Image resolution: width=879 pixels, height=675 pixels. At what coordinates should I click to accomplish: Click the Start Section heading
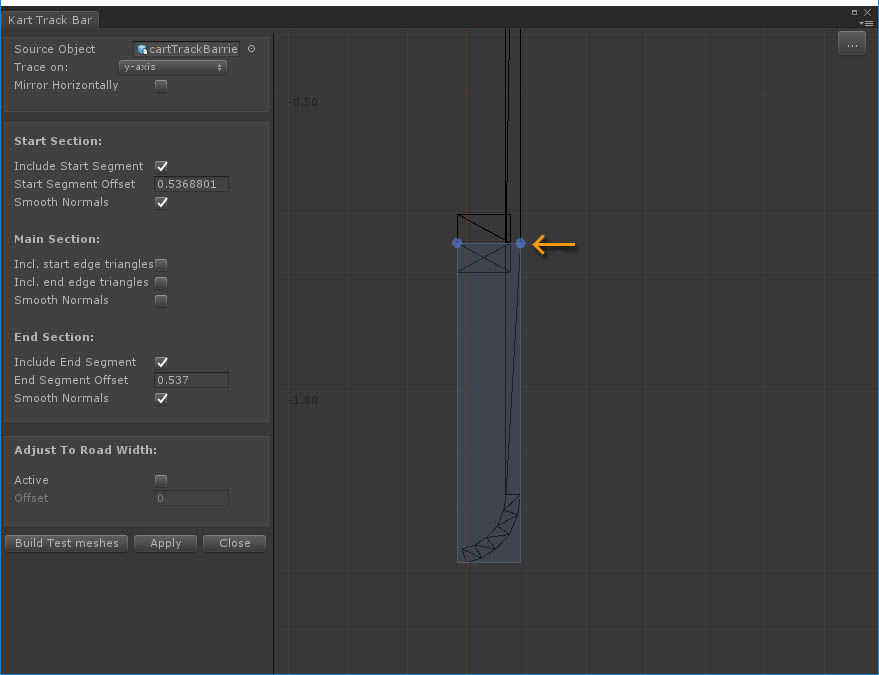[x=58, y=141]
